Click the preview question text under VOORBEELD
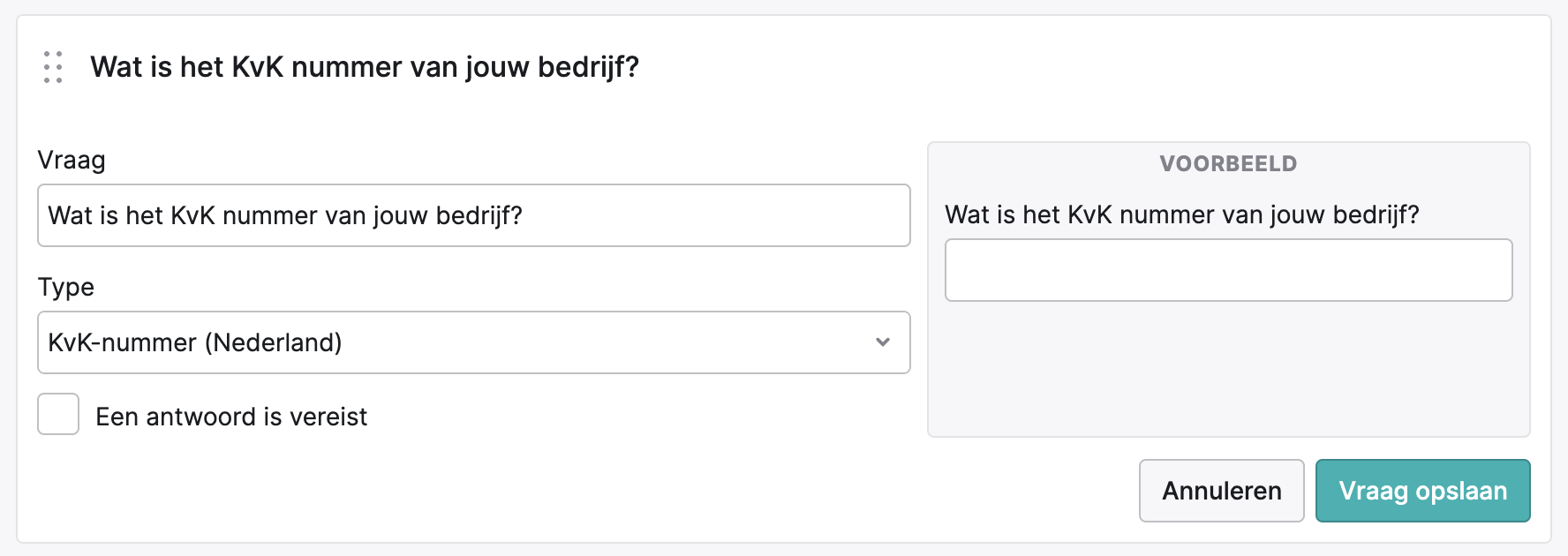Image resolution: width=1568 pixels, height=556 pixels. point(1182,214)
